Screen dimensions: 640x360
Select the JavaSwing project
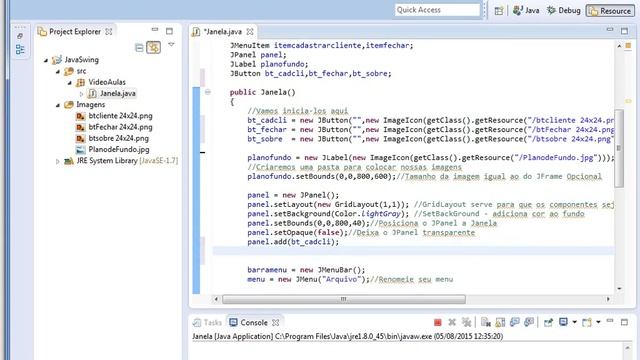(81, 60)
